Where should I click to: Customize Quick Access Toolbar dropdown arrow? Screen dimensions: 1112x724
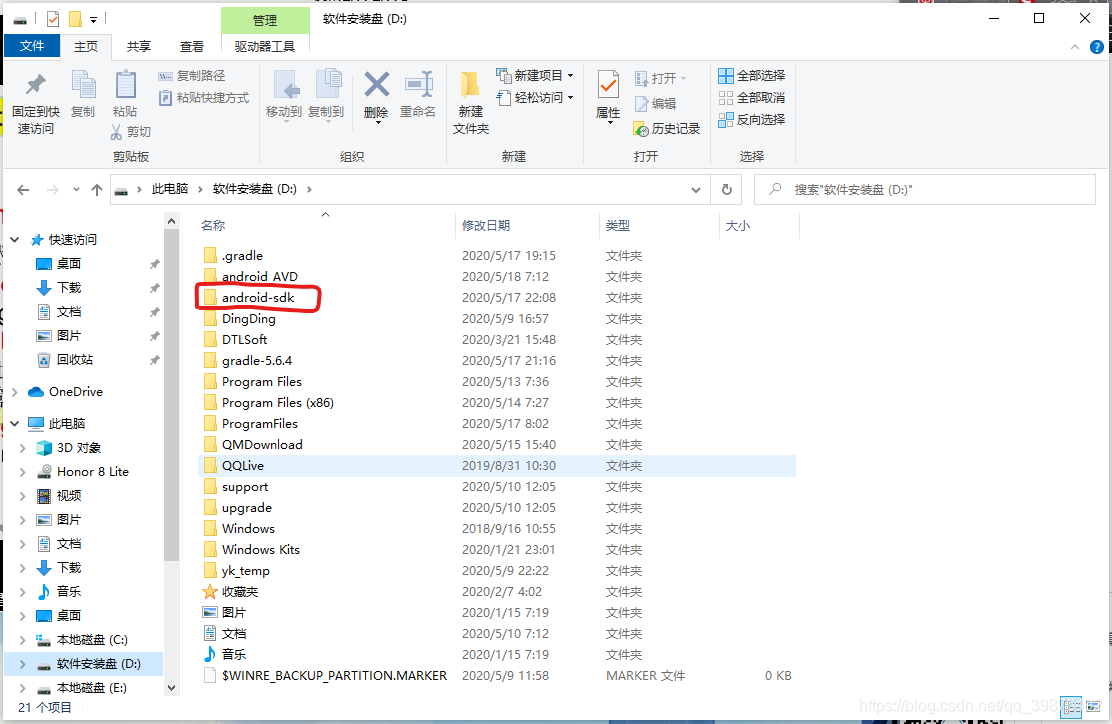(93, 20)
